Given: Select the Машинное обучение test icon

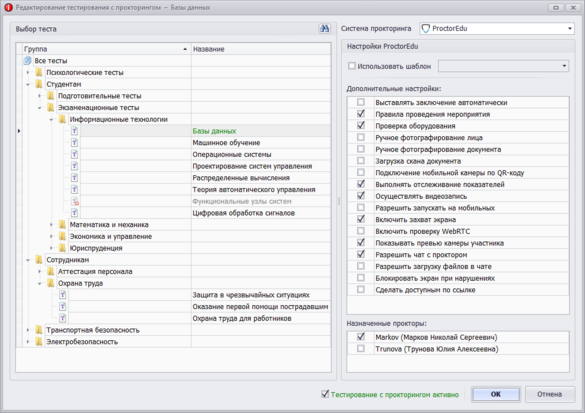Looking at the screenshot, I should pos(75,143).
